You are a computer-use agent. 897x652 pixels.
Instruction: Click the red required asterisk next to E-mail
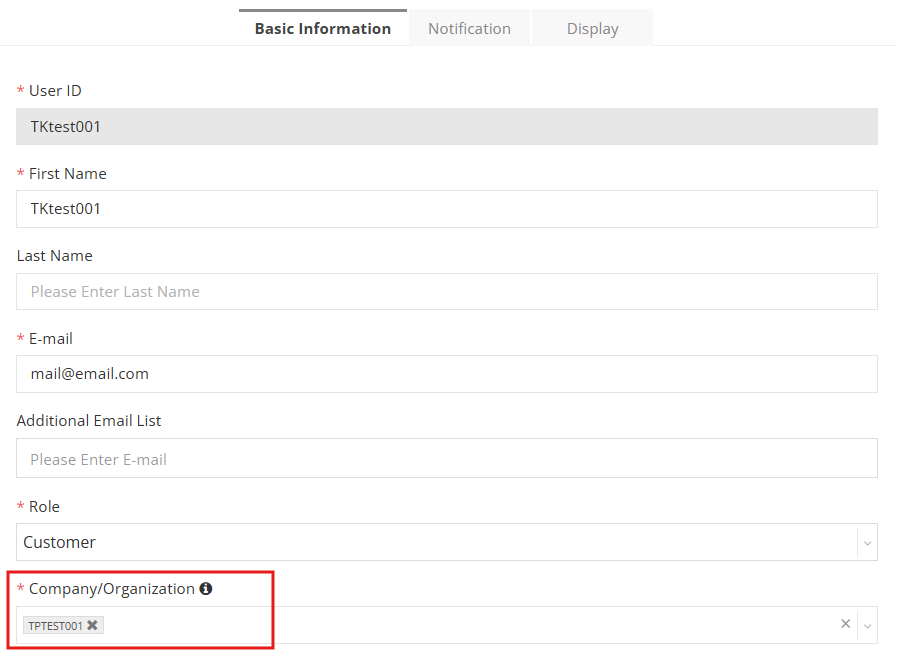19,338
